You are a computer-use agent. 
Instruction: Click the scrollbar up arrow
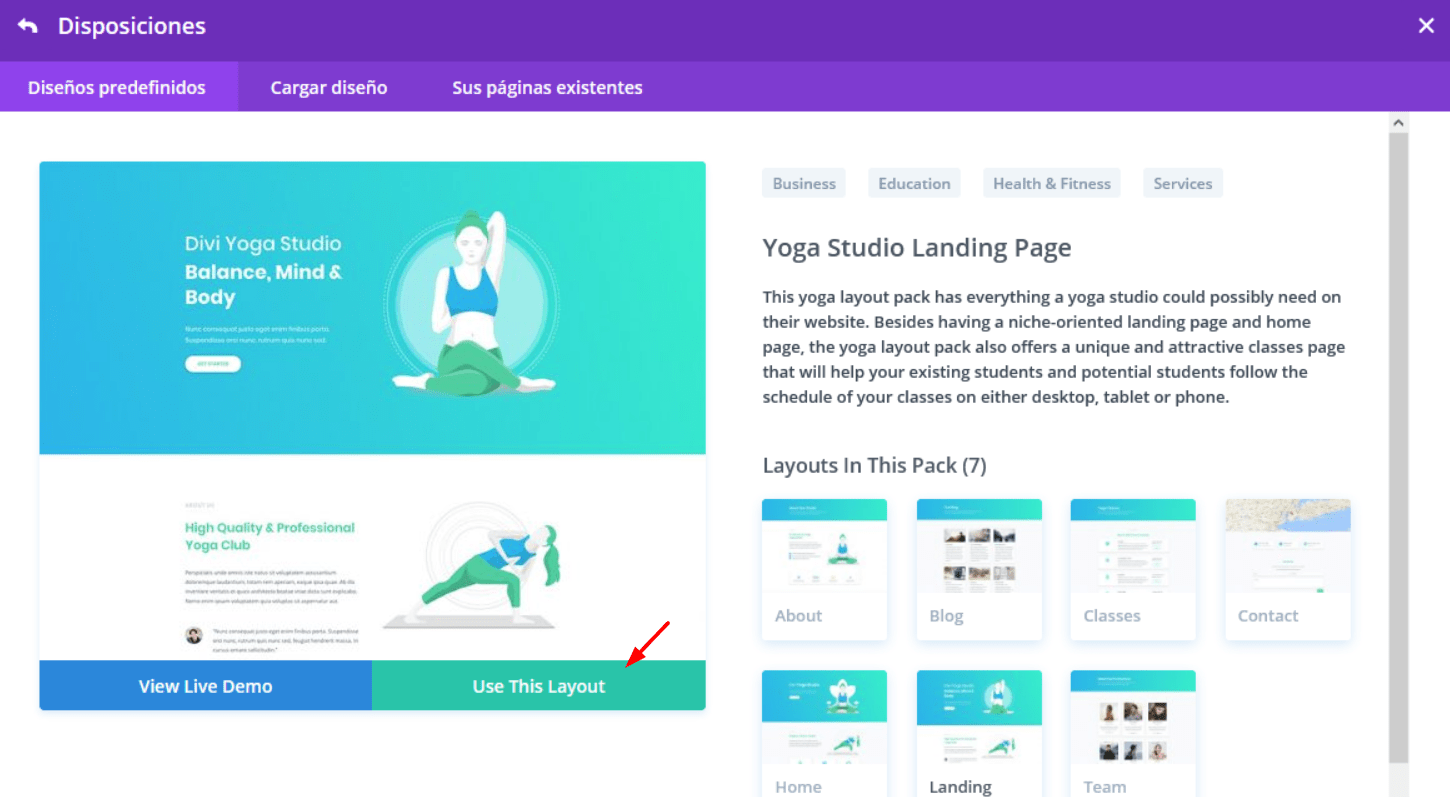1399,122
